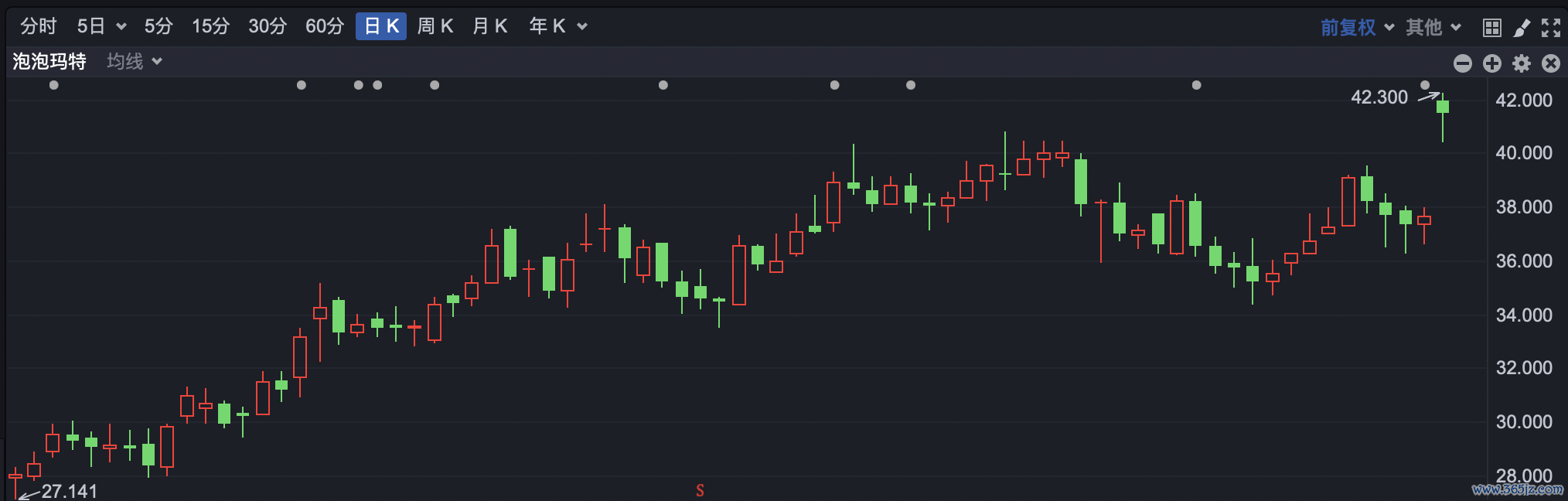Open the gear settings for moving averages

pyautogui.click(x=1522, y=63)
